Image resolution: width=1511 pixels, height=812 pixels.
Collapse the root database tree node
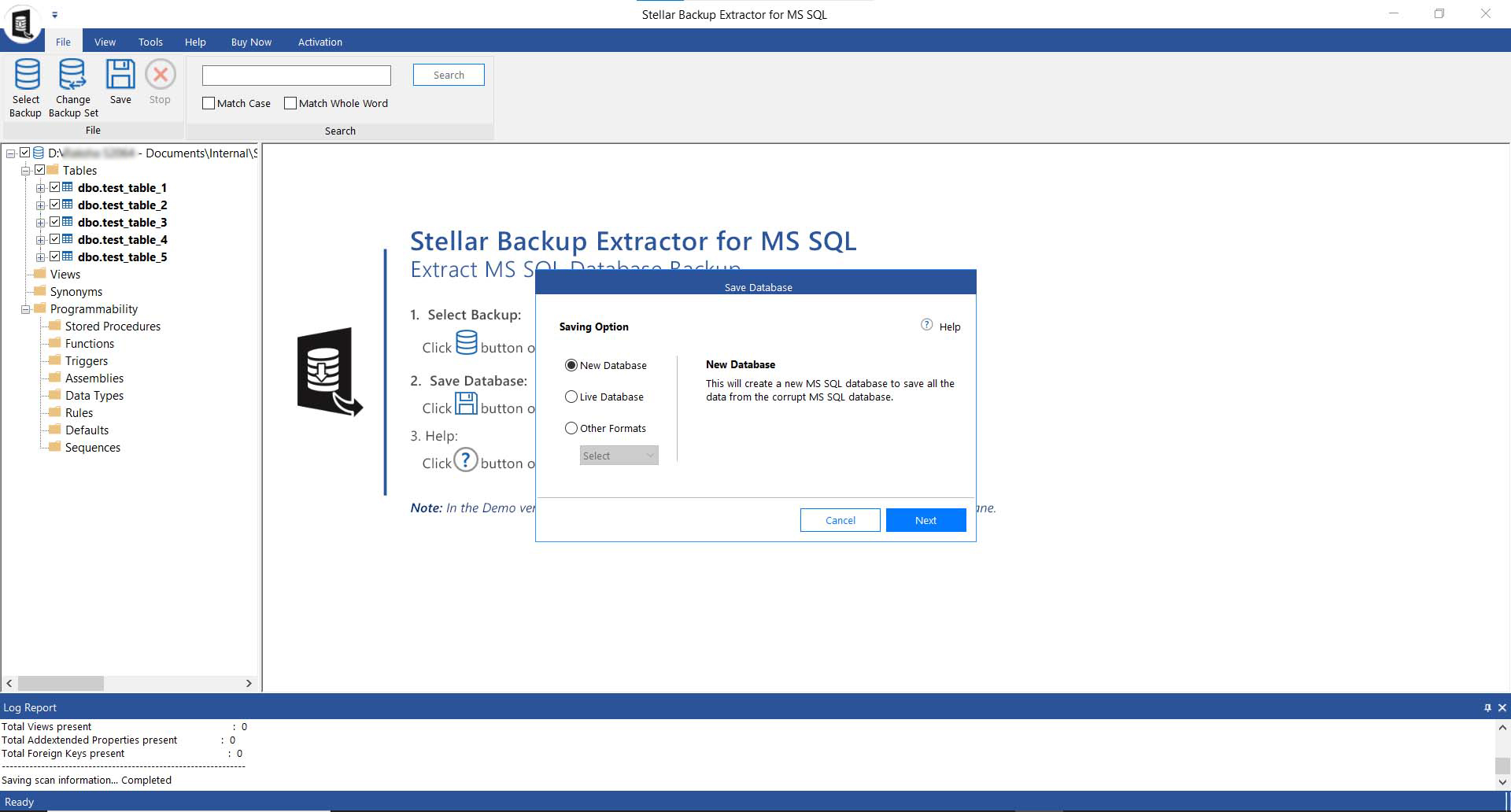click(10, 153)
